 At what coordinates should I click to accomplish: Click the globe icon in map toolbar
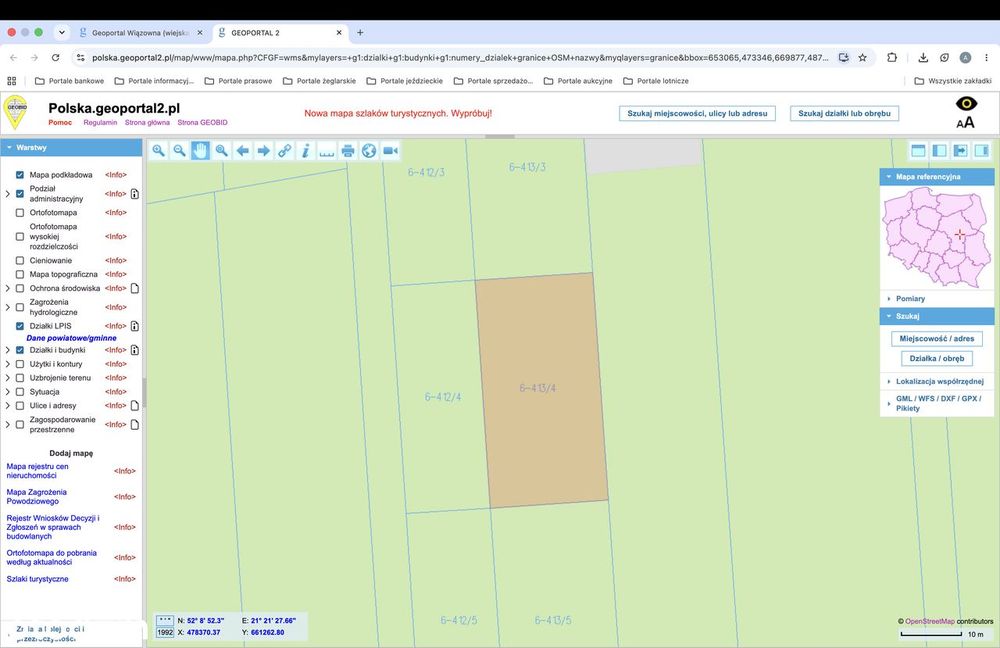[x=369, y=151]
